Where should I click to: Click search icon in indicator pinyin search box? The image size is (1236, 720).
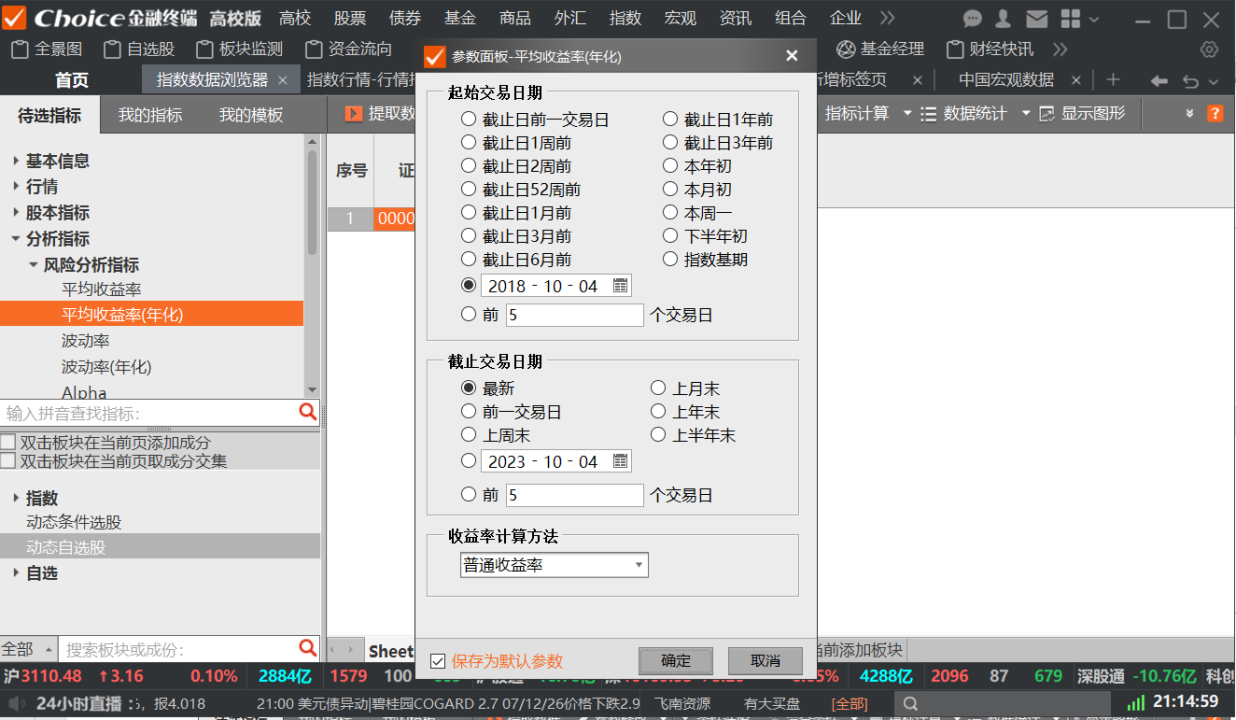(x=308, y=412)
